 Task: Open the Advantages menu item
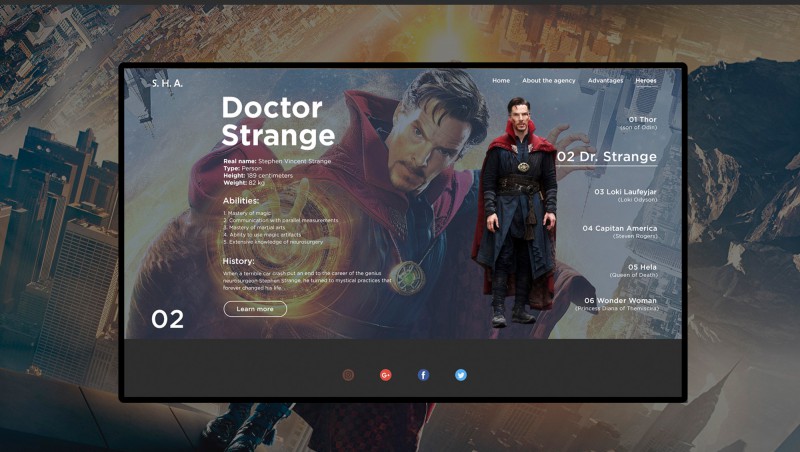605,81
